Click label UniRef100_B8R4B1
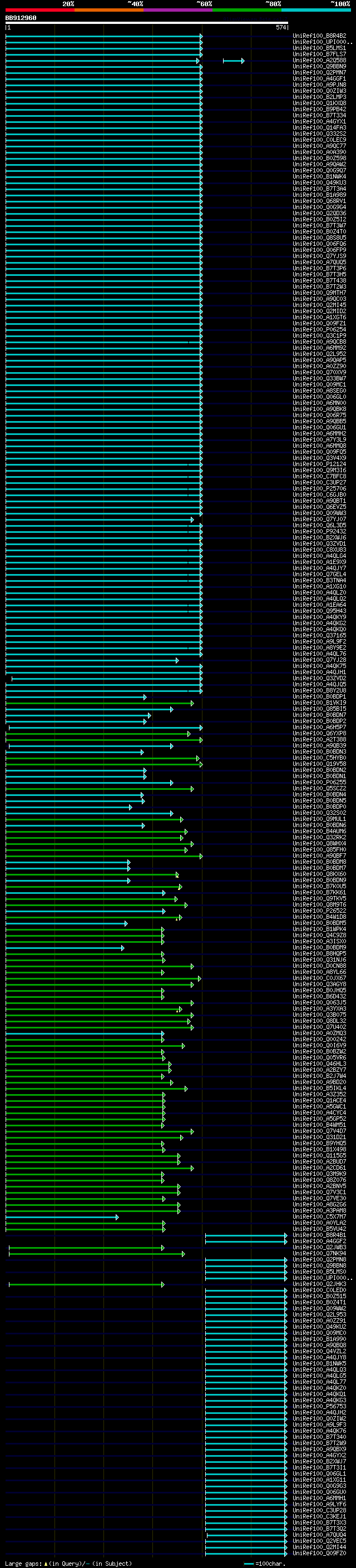 point(319,1235)
